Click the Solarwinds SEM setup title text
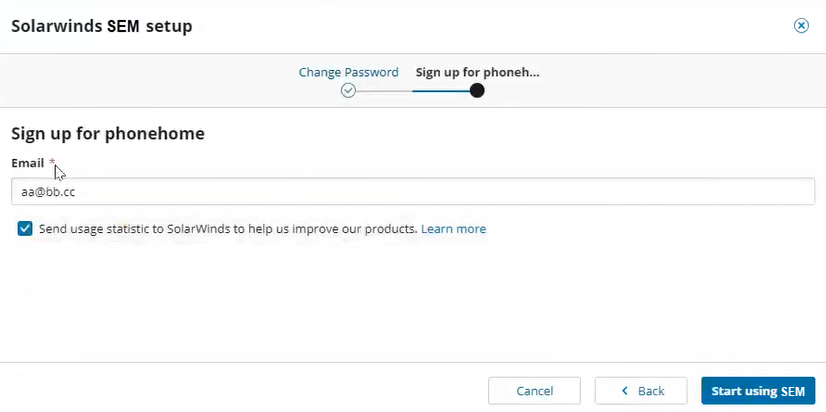Image resolution: width=826 pixels, height=412 pixels. tap(101, 26)
